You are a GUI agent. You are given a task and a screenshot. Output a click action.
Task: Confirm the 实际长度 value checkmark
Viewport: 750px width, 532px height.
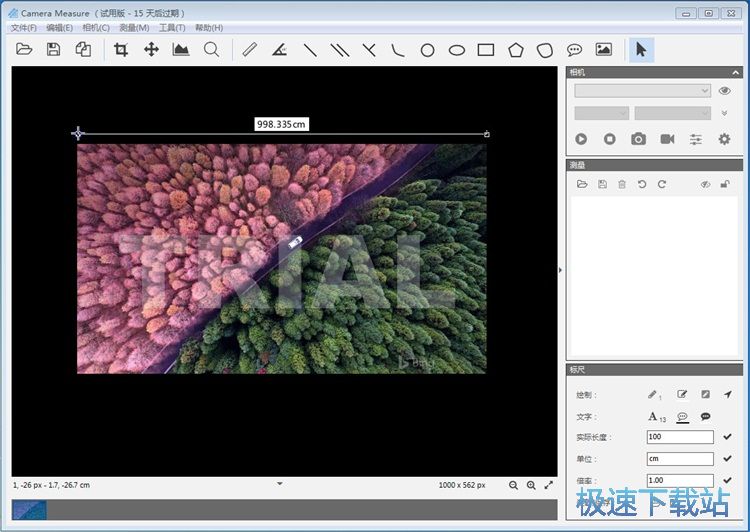click(727, 437)
